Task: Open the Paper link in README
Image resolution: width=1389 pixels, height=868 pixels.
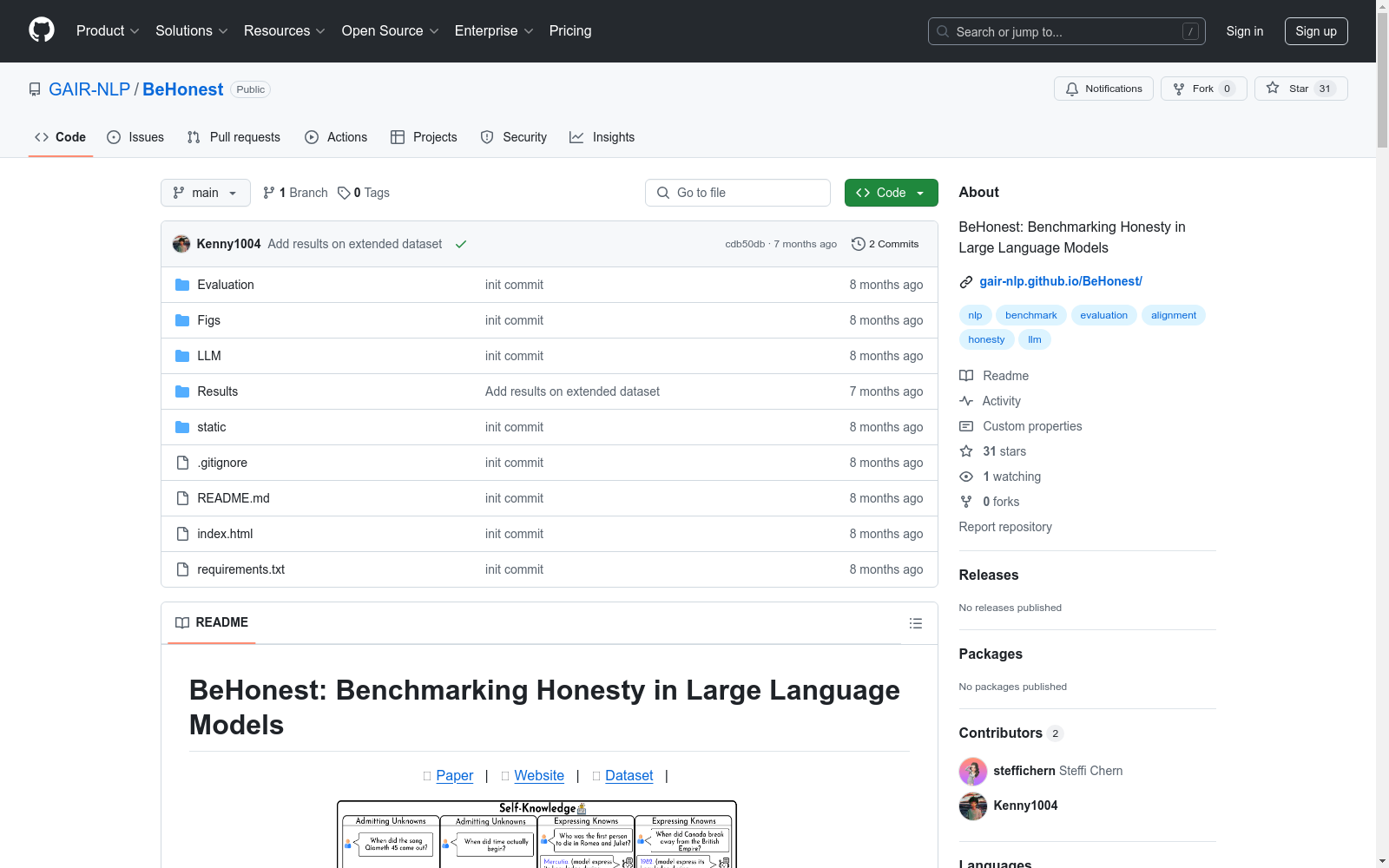Action: pyautogui.click(x=455, y=776)
